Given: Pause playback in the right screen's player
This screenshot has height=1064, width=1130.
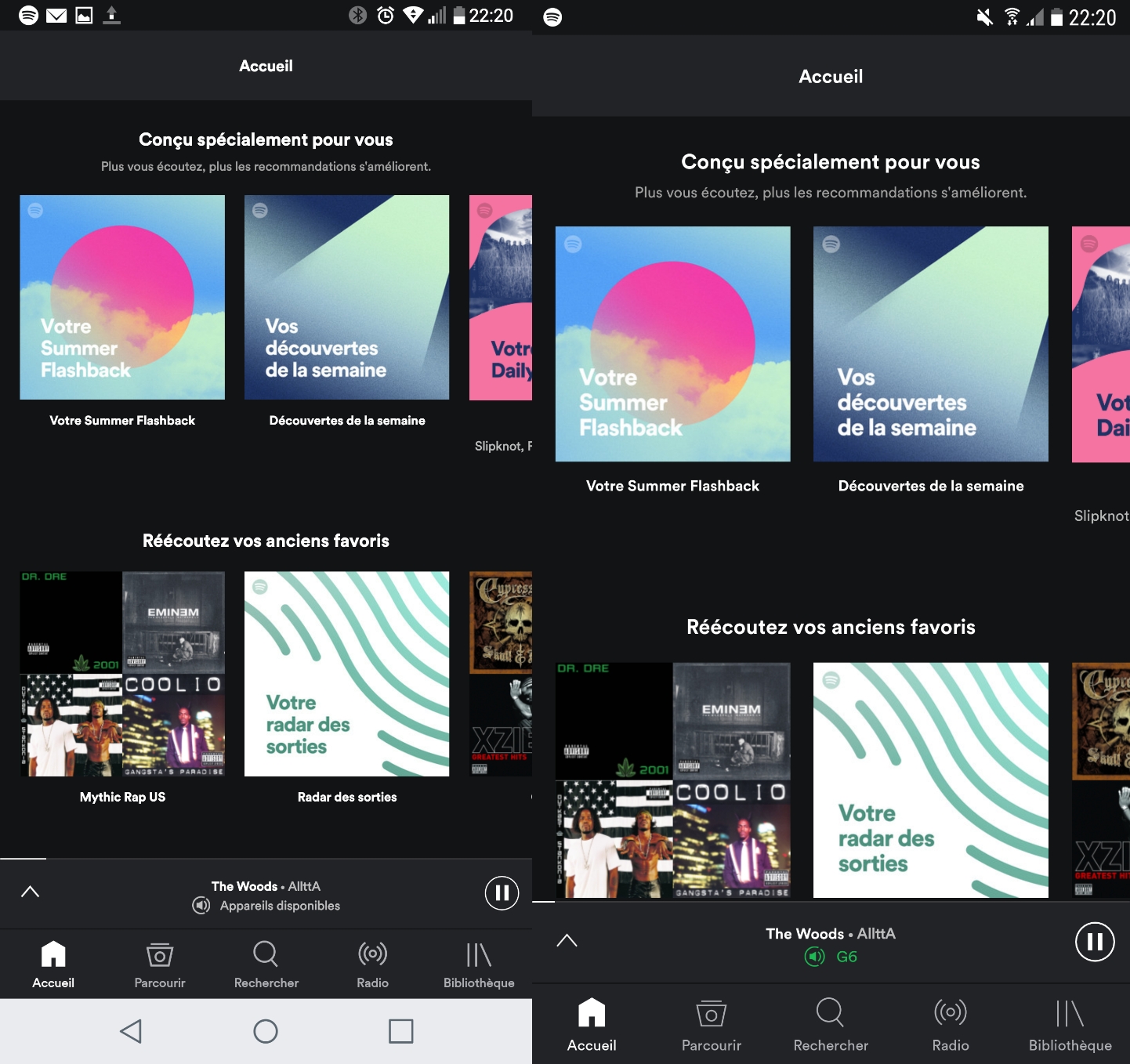Looking at the screenshot, I should pyautogui.click(x=1095, y=941).
